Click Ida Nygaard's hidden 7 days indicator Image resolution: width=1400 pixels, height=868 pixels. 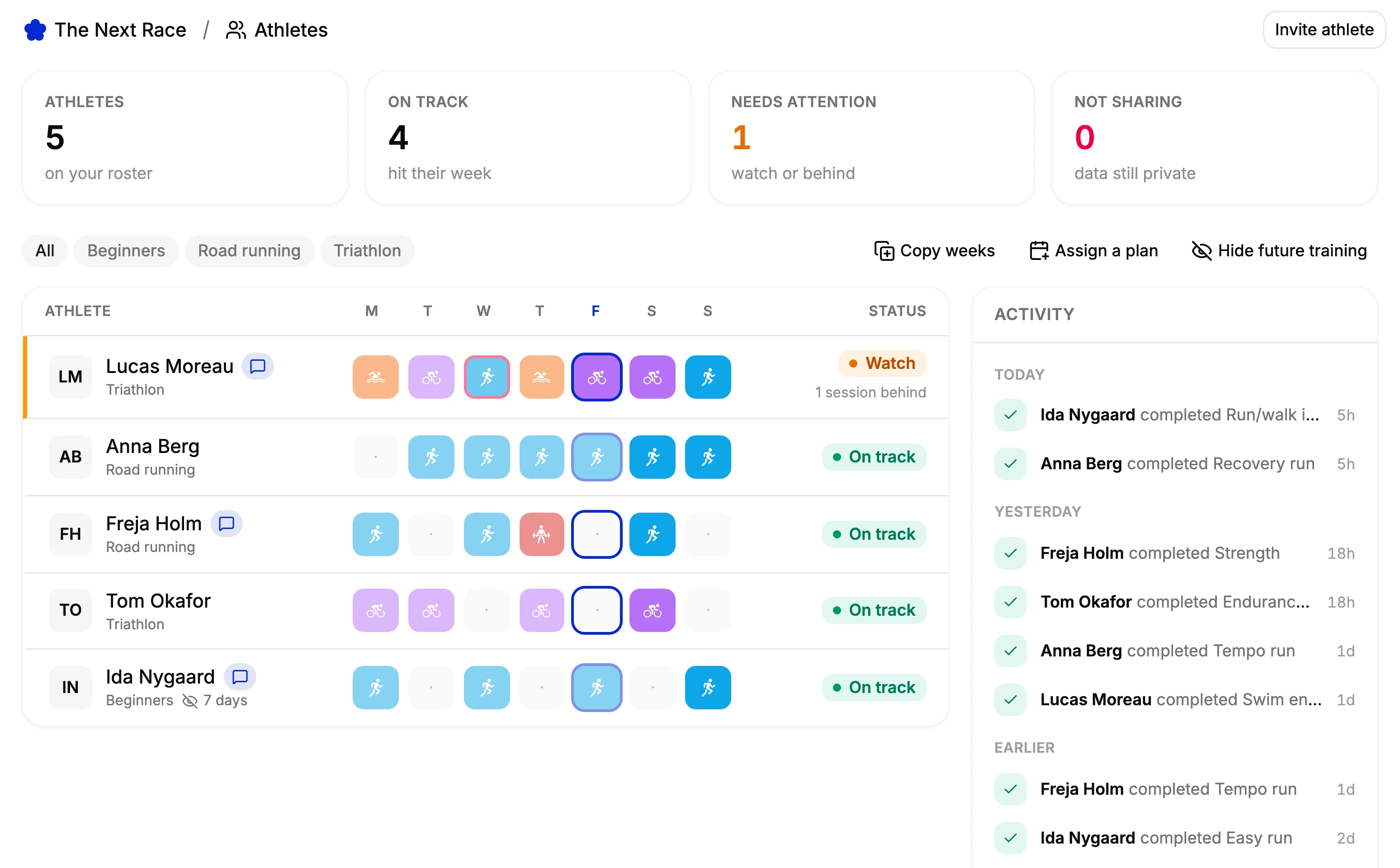[215, 700]
